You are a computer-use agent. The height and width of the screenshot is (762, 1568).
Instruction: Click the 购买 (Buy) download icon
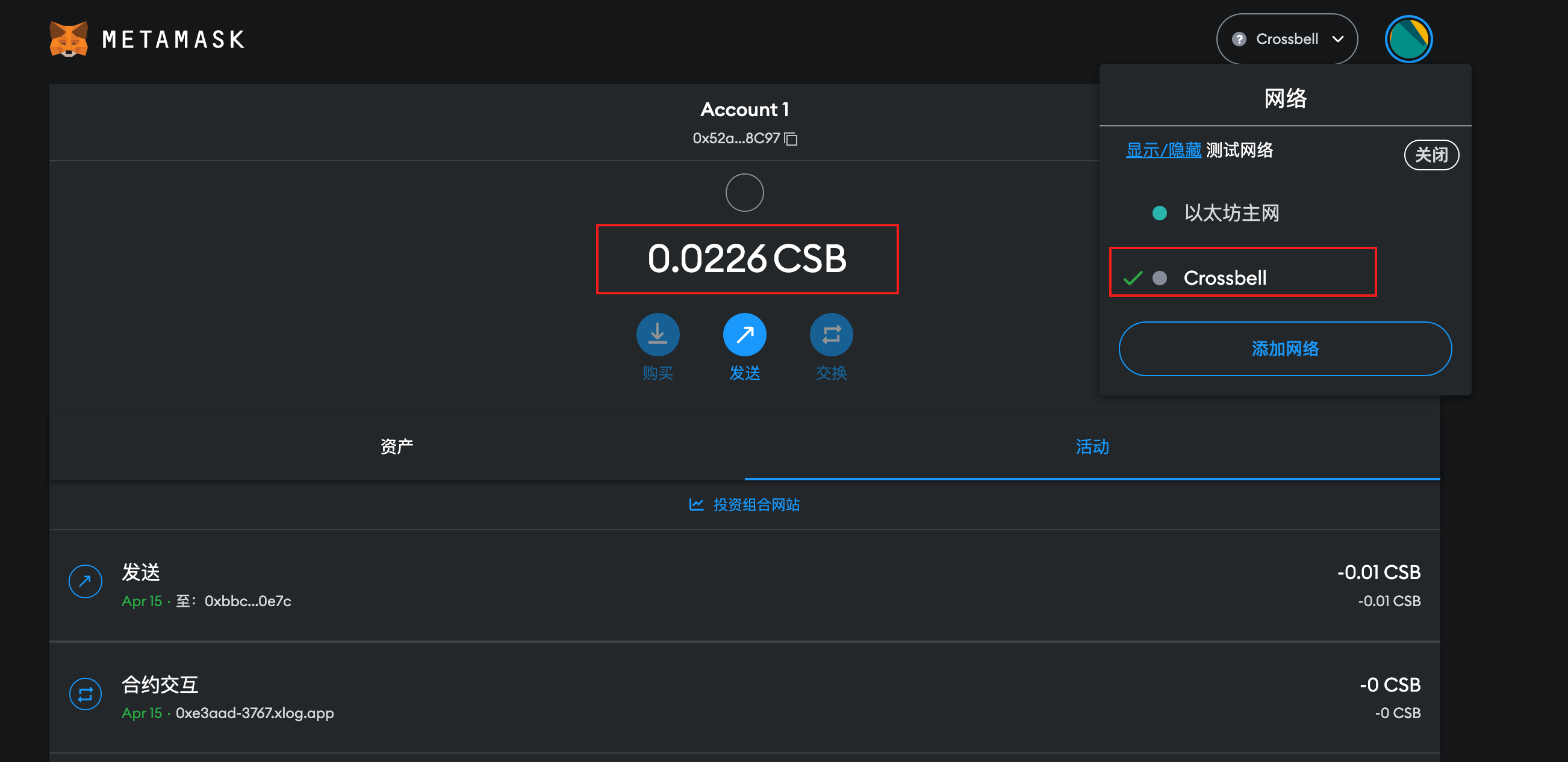(x=658, y=335)
